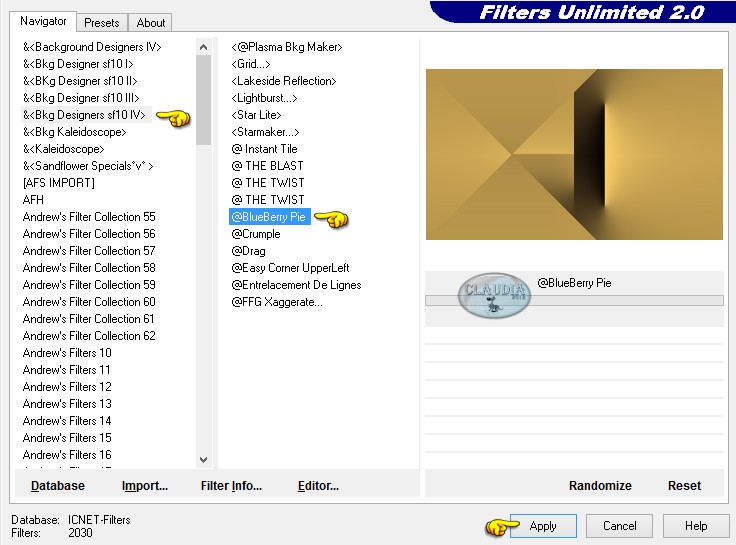This screenshot has width=736, height=545.
Task: Choose the <@Plasma Bkg Maker> filter
Action: [287, 47]
